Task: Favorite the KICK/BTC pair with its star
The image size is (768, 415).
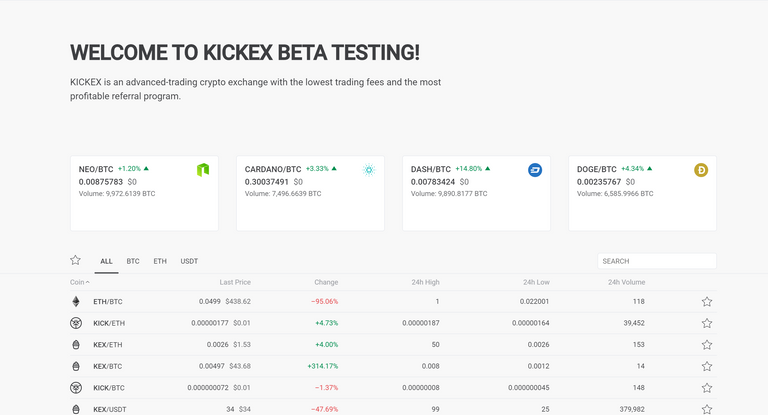Action: coord(707,388)
